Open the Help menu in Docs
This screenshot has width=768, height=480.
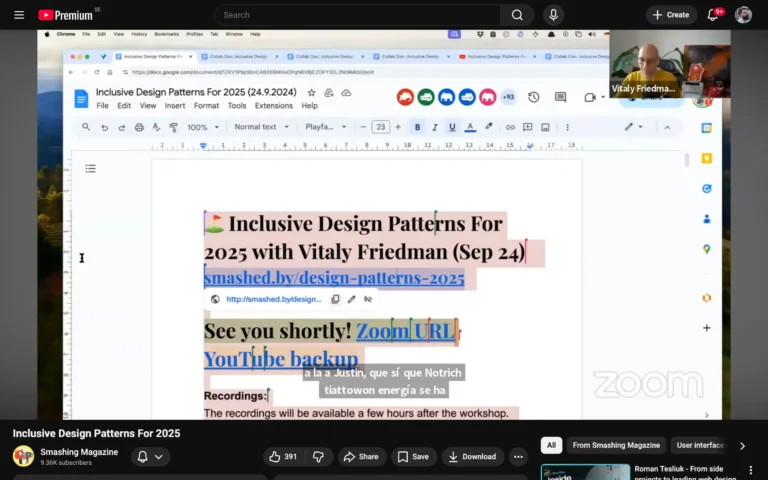pyautogui.click(x=309, y=105)
